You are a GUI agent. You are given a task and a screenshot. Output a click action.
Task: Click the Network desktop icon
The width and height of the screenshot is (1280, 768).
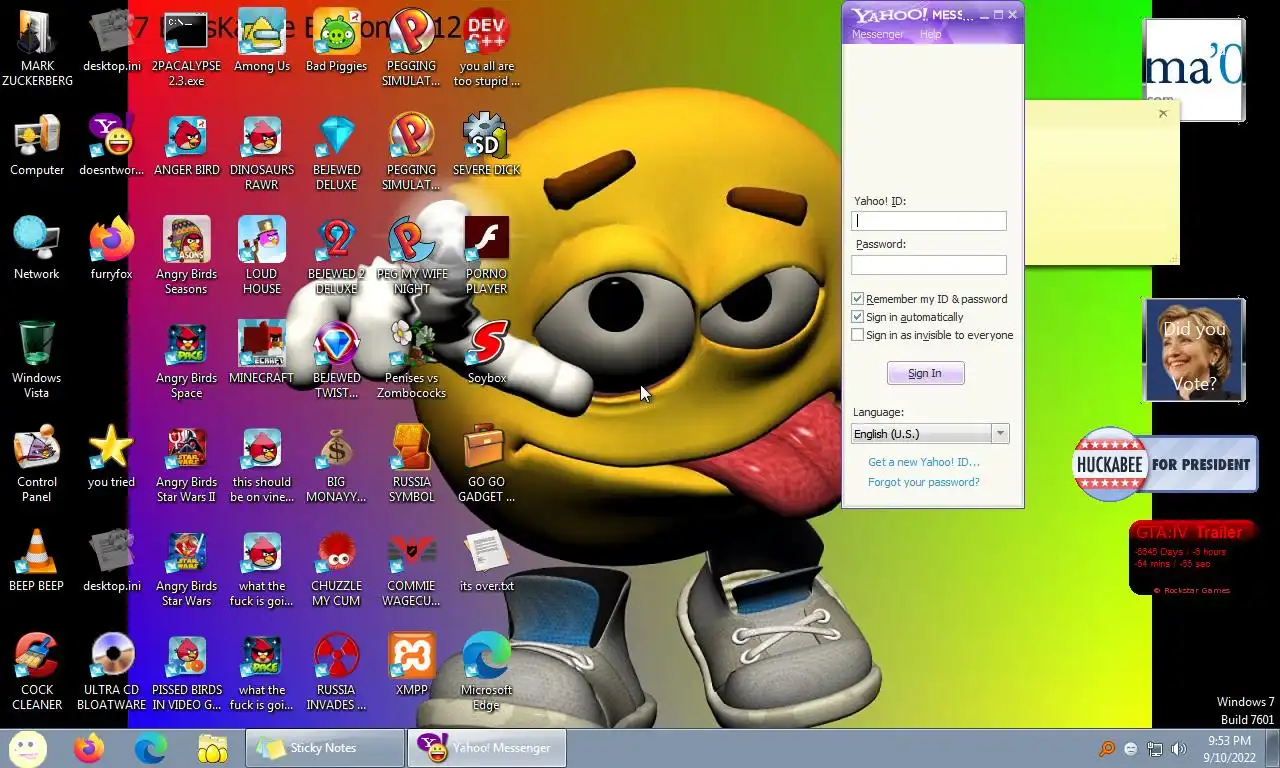[x=37, y=249]
